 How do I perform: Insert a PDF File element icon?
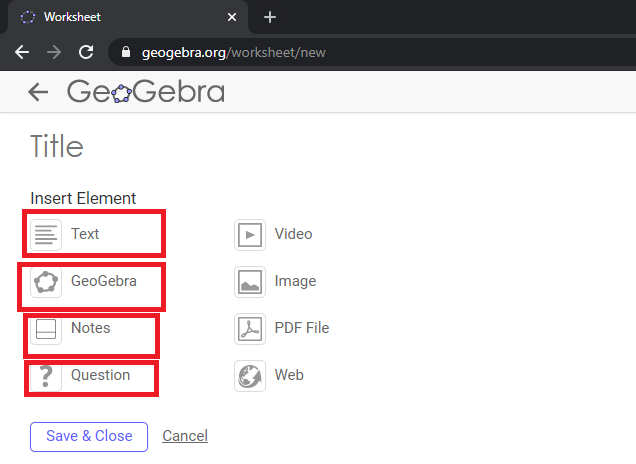tap(250, 329)
